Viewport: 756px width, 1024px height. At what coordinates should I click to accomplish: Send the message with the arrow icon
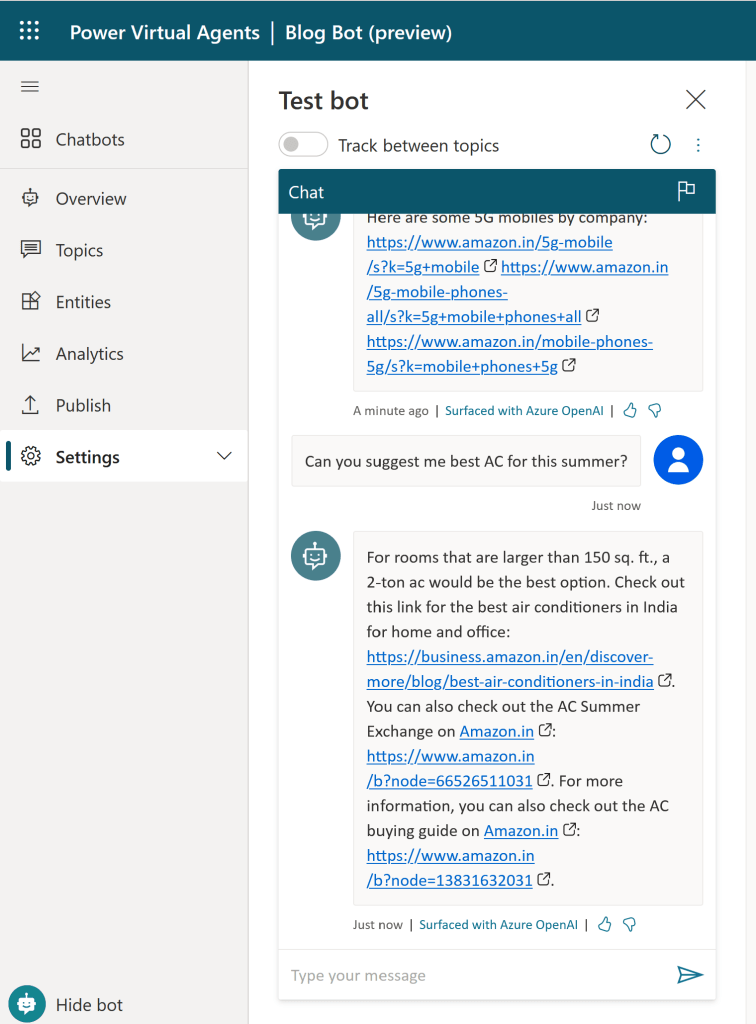point(690,975)
